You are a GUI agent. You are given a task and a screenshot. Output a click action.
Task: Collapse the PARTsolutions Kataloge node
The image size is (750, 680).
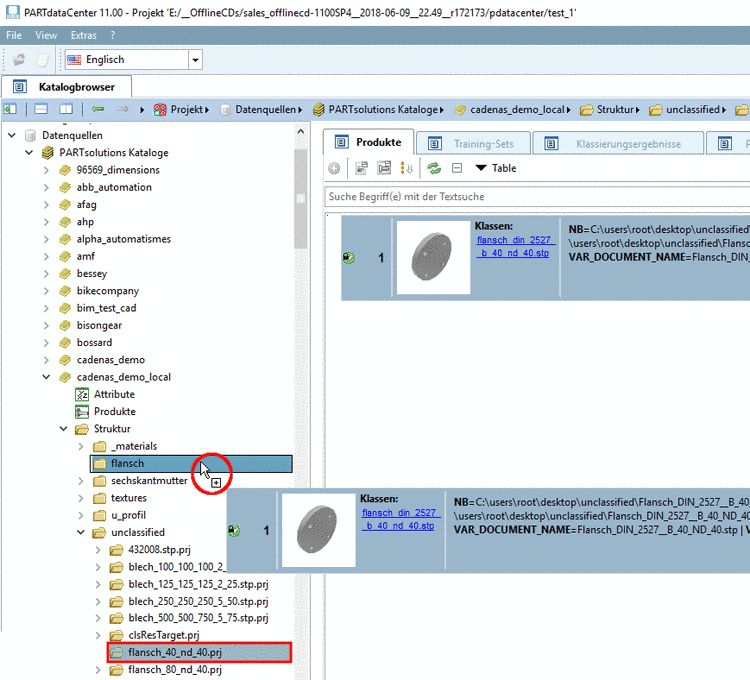point(29,153)
